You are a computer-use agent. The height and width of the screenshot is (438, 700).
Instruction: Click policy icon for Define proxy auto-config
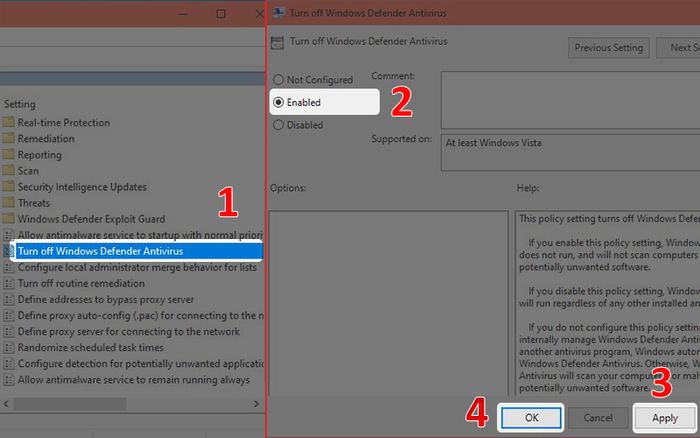pyautogui.click(x=8, y=316)
